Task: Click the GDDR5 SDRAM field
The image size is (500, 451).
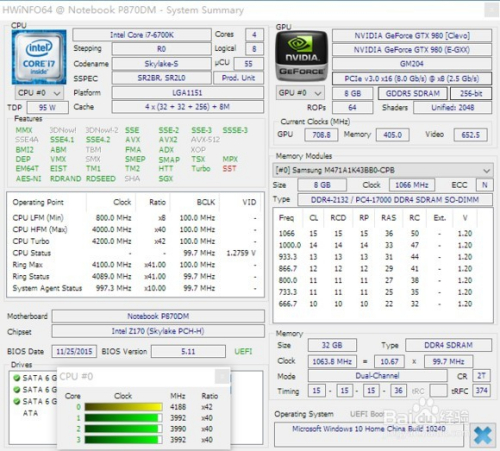Action: [x=413, y=94]
